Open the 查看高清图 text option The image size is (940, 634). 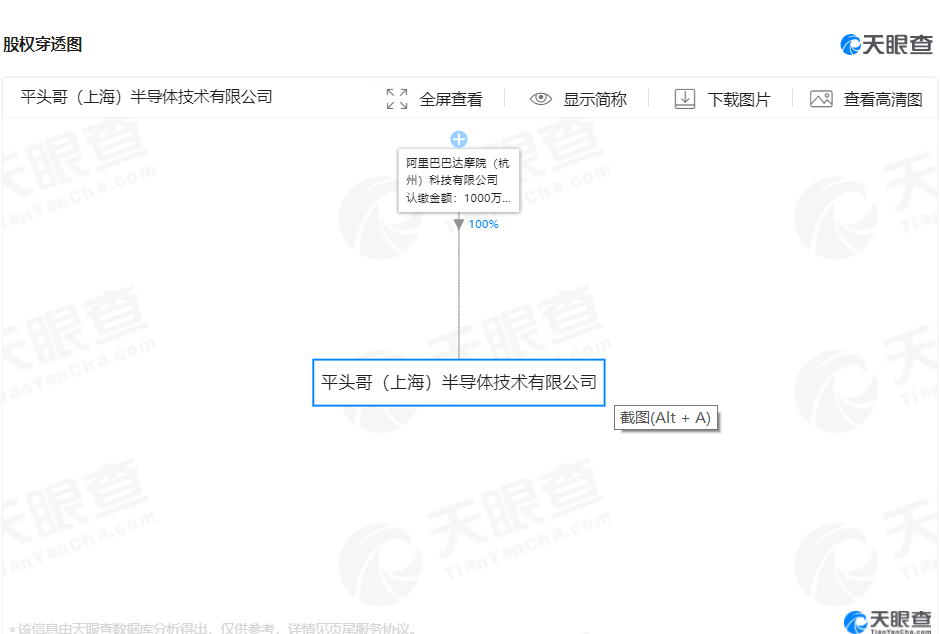point(882,99)
